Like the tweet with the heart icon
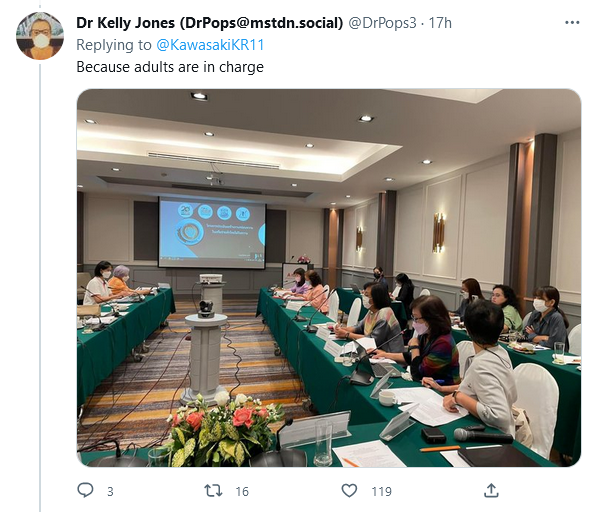 pos(349,491)
